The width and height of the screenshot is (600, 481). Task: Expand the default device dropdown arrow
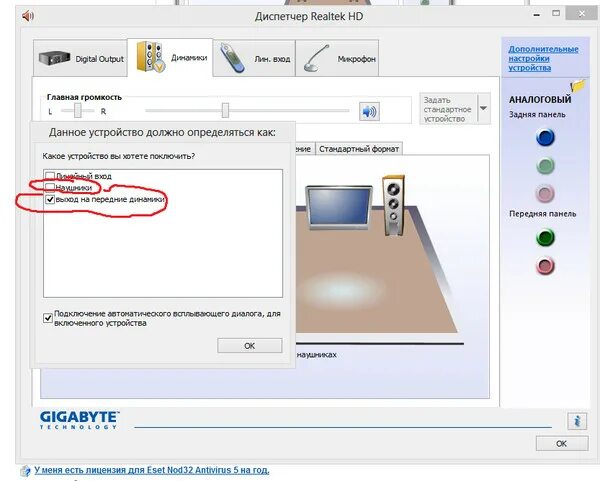pos(483,108)
